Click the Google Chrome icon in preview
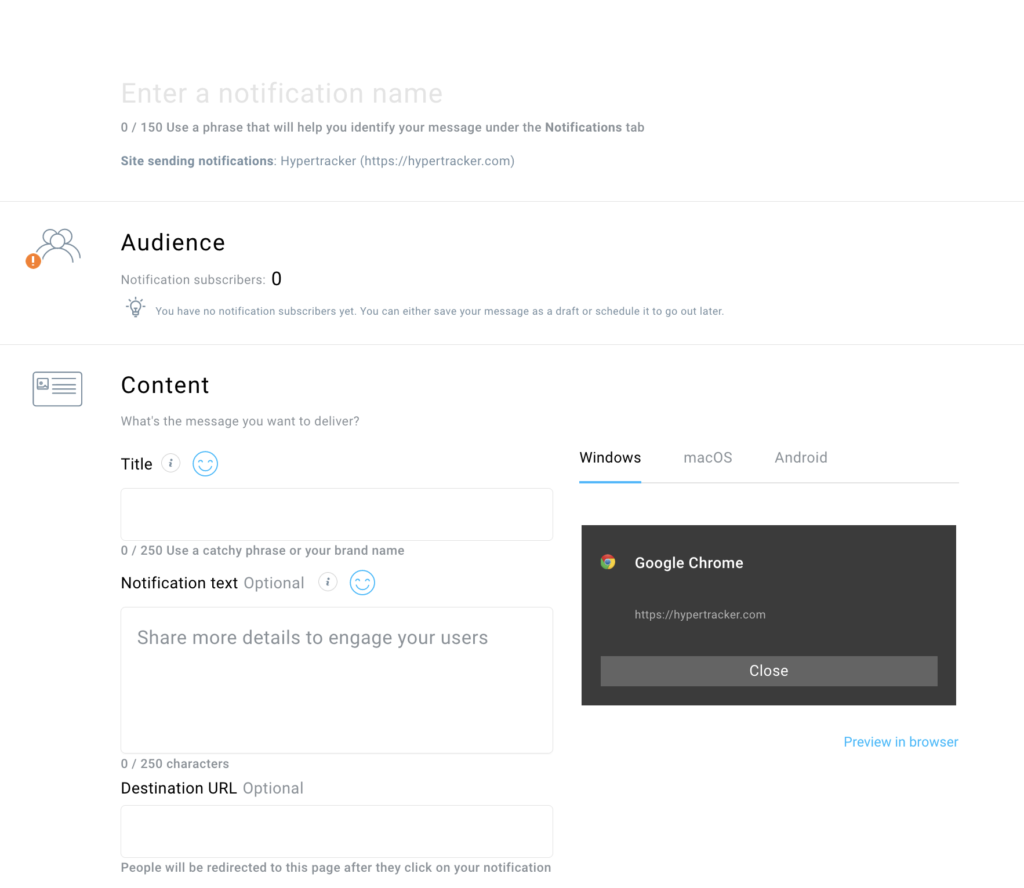Viewport: 1024px width, 888px height. (x=606, y=562)
